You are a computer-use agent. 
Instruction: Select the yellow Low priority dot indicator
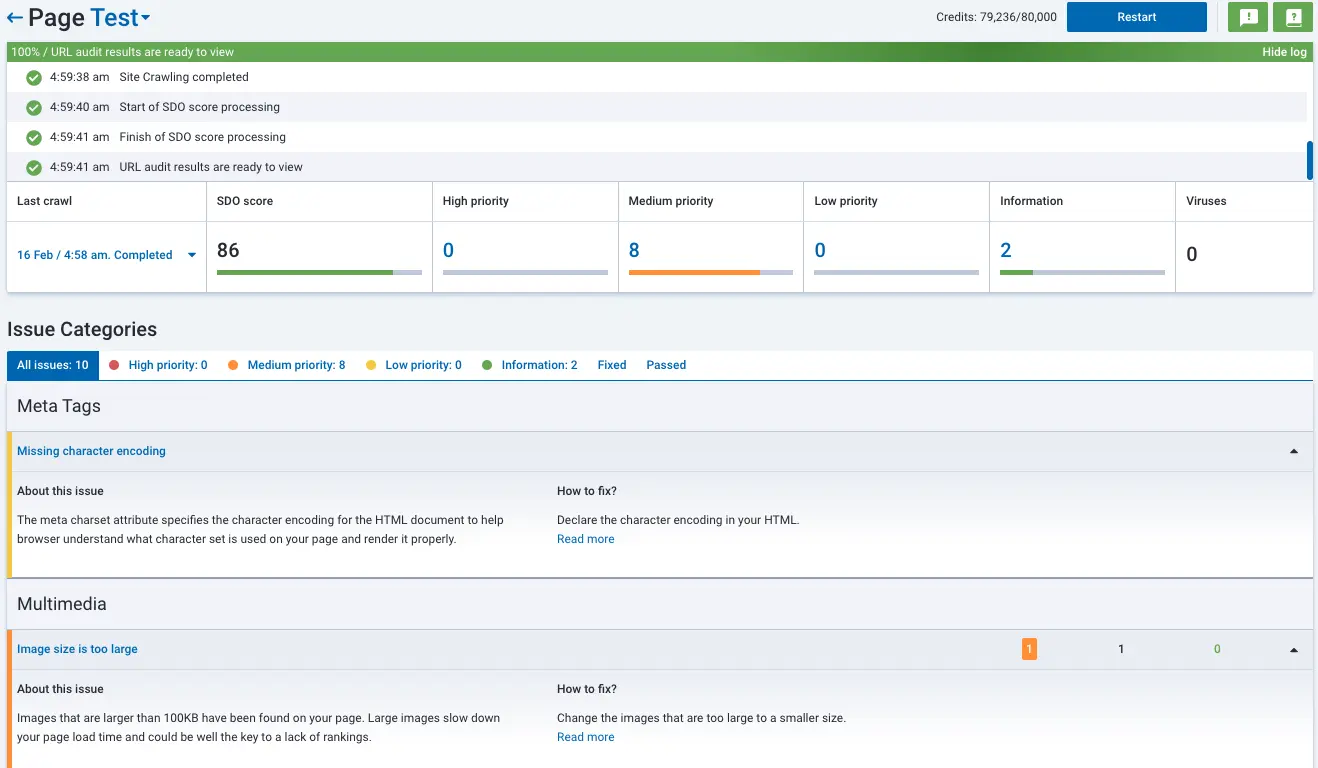372,365
